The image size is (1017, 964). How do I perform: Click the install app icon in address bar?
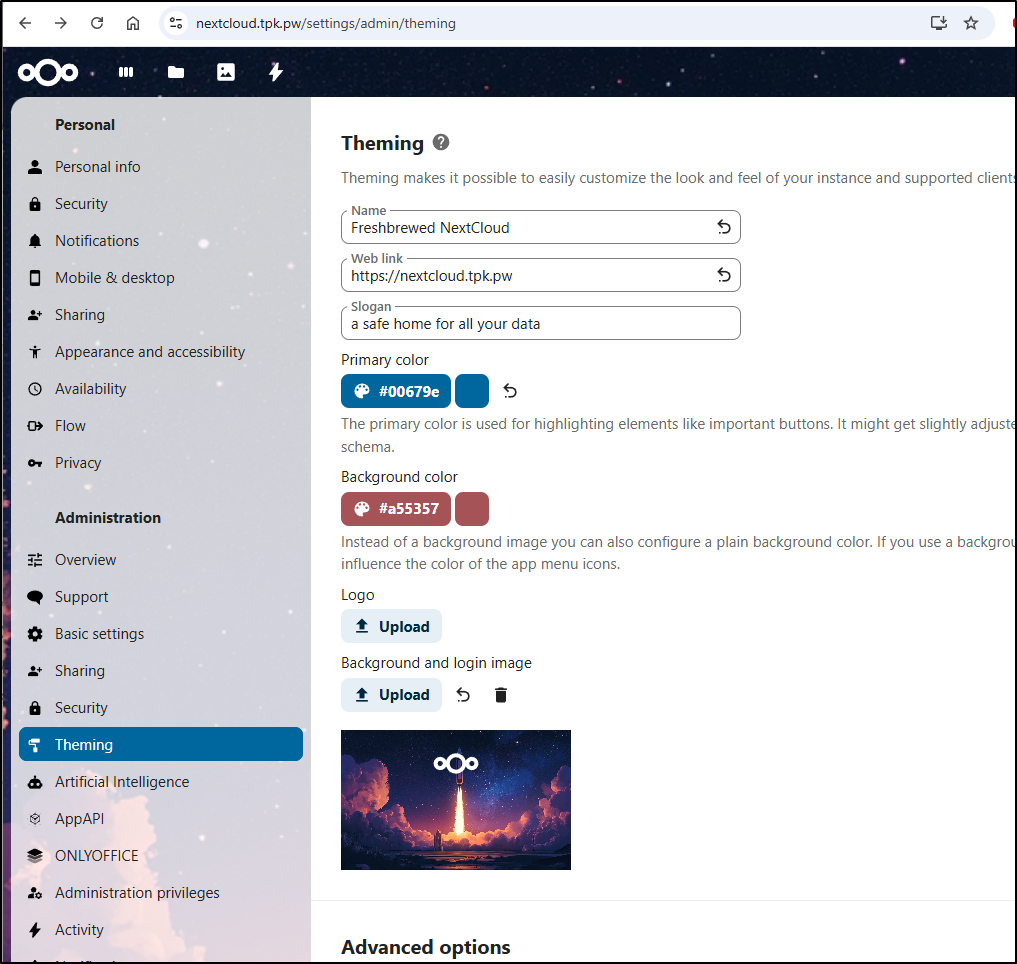click(x=939, y=23)
